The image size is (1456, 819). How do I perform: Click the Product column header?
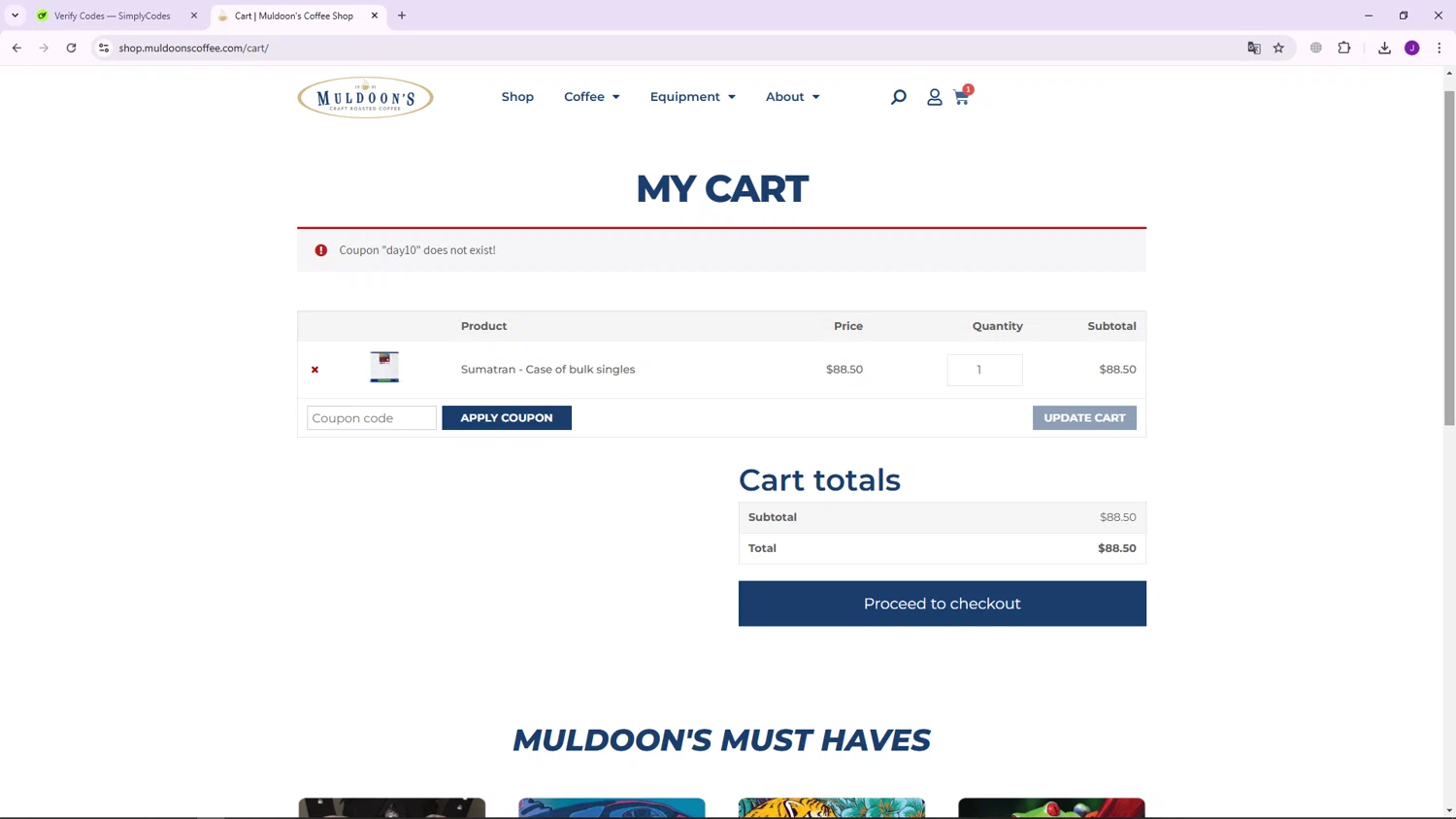pos(483,326)
